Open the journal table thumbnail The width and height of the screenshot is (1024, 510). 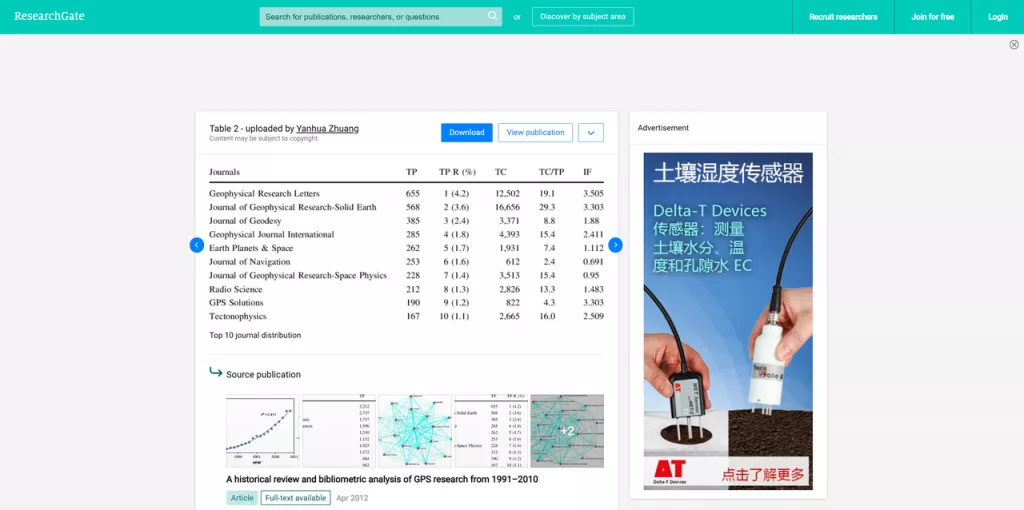coord(491,430)
